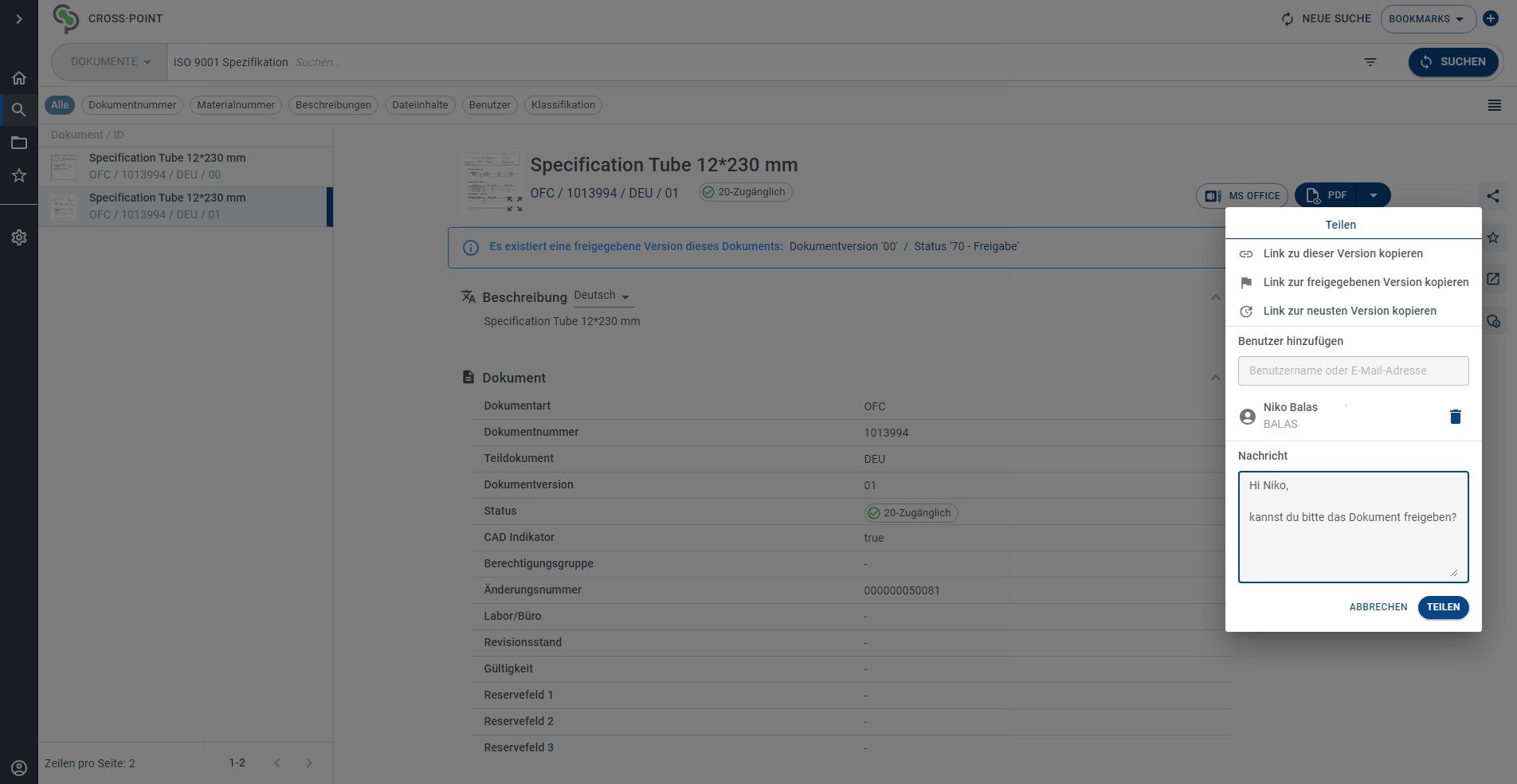The image size is (1517, 784).
Task: Click the Cross-Point logo
Action: pos(66,18)
